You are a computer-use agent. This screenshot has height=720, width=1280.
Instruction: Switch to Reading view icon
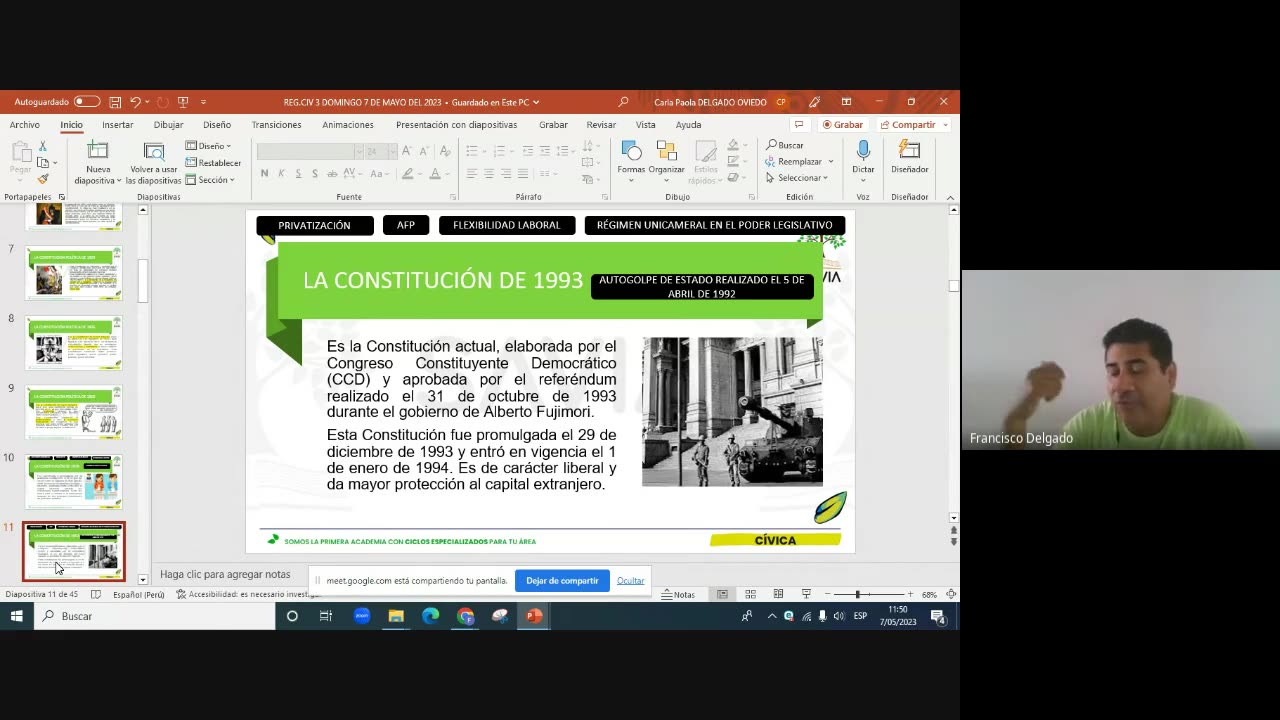(x=778, y=594)
